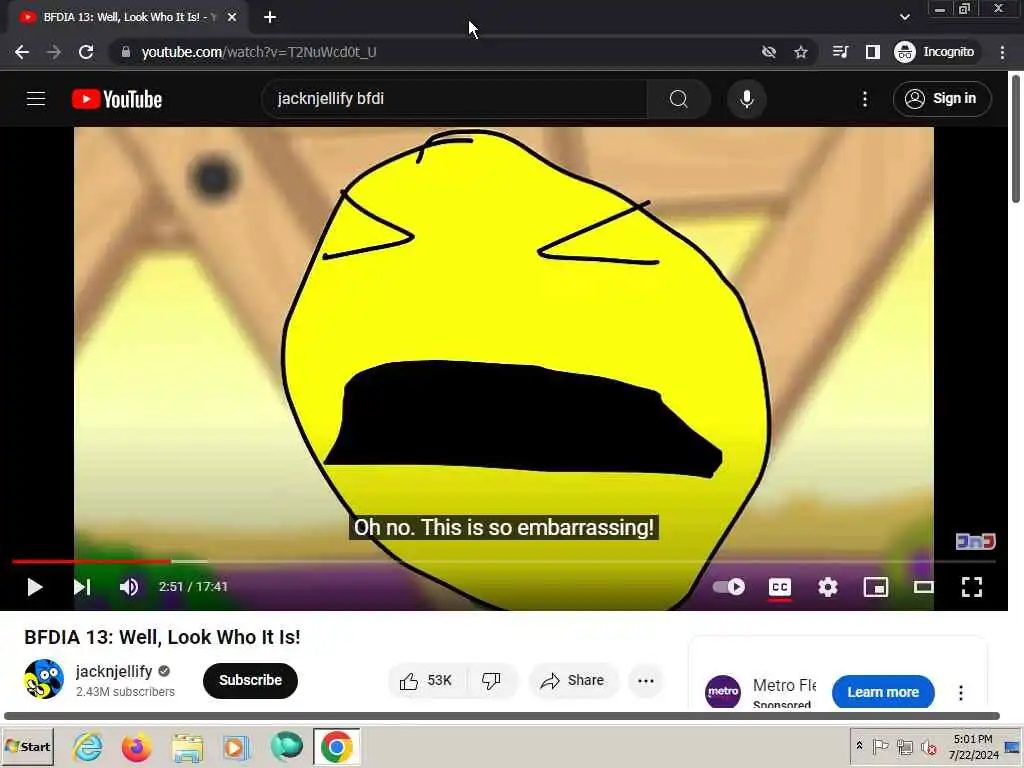Click the Incognito profile indicator
Screen dimensions: 1024x768
935,52
